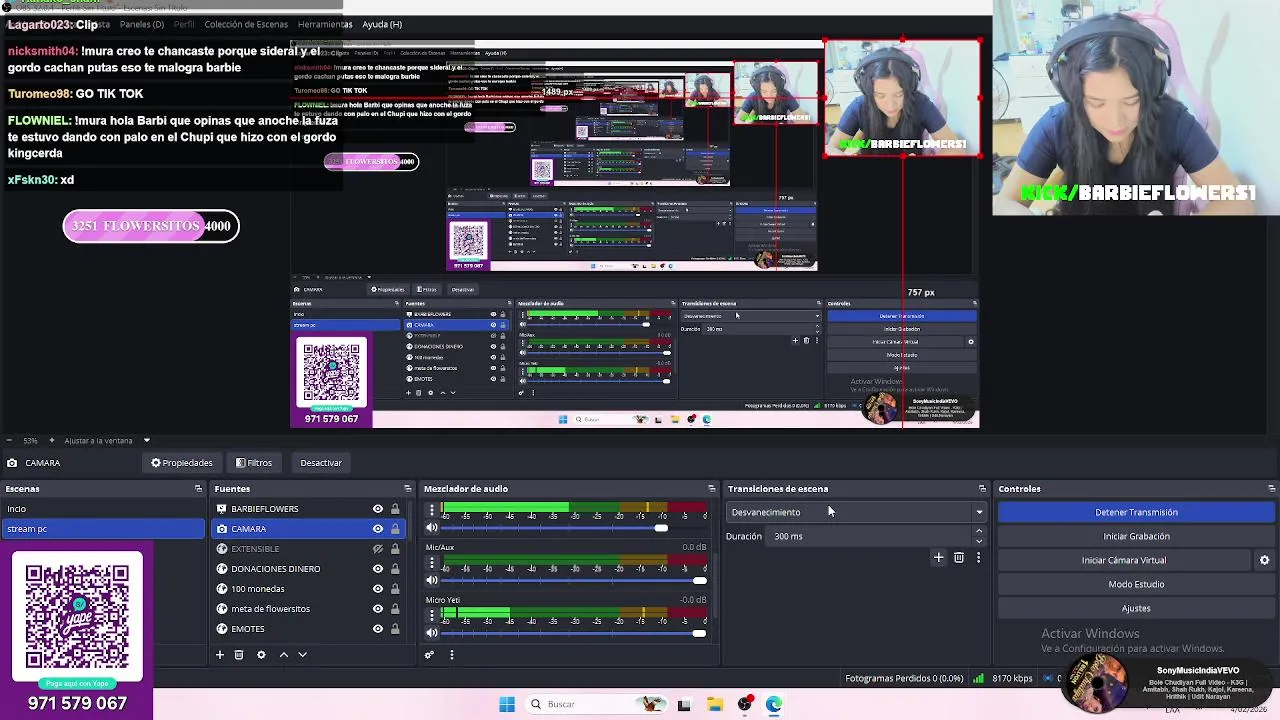Undock the Fuentes panel
Screen dimensions: 1280x720
(x=408, y=489)
